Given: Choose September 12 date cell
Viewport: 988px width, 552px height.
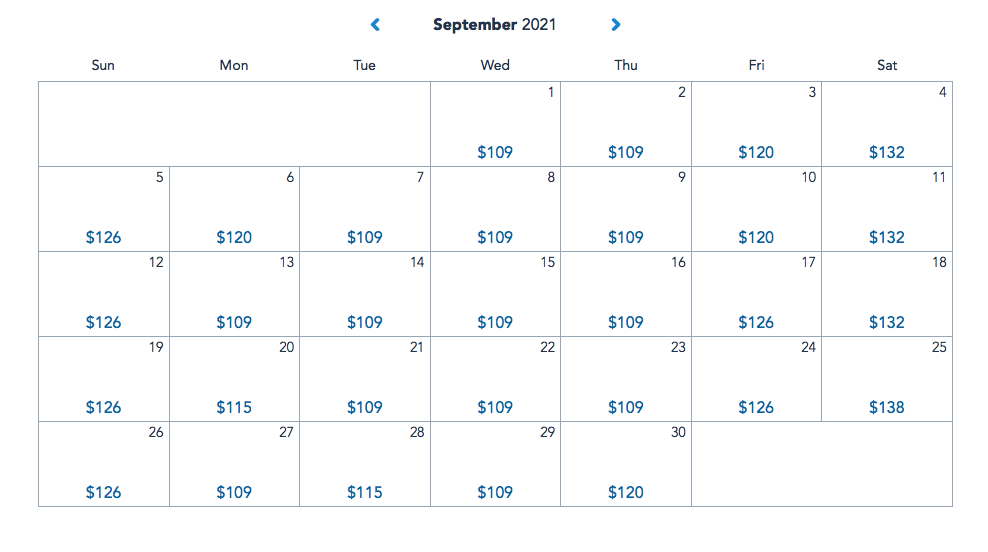Looking at the screenshot, I should tap(104, 295).
